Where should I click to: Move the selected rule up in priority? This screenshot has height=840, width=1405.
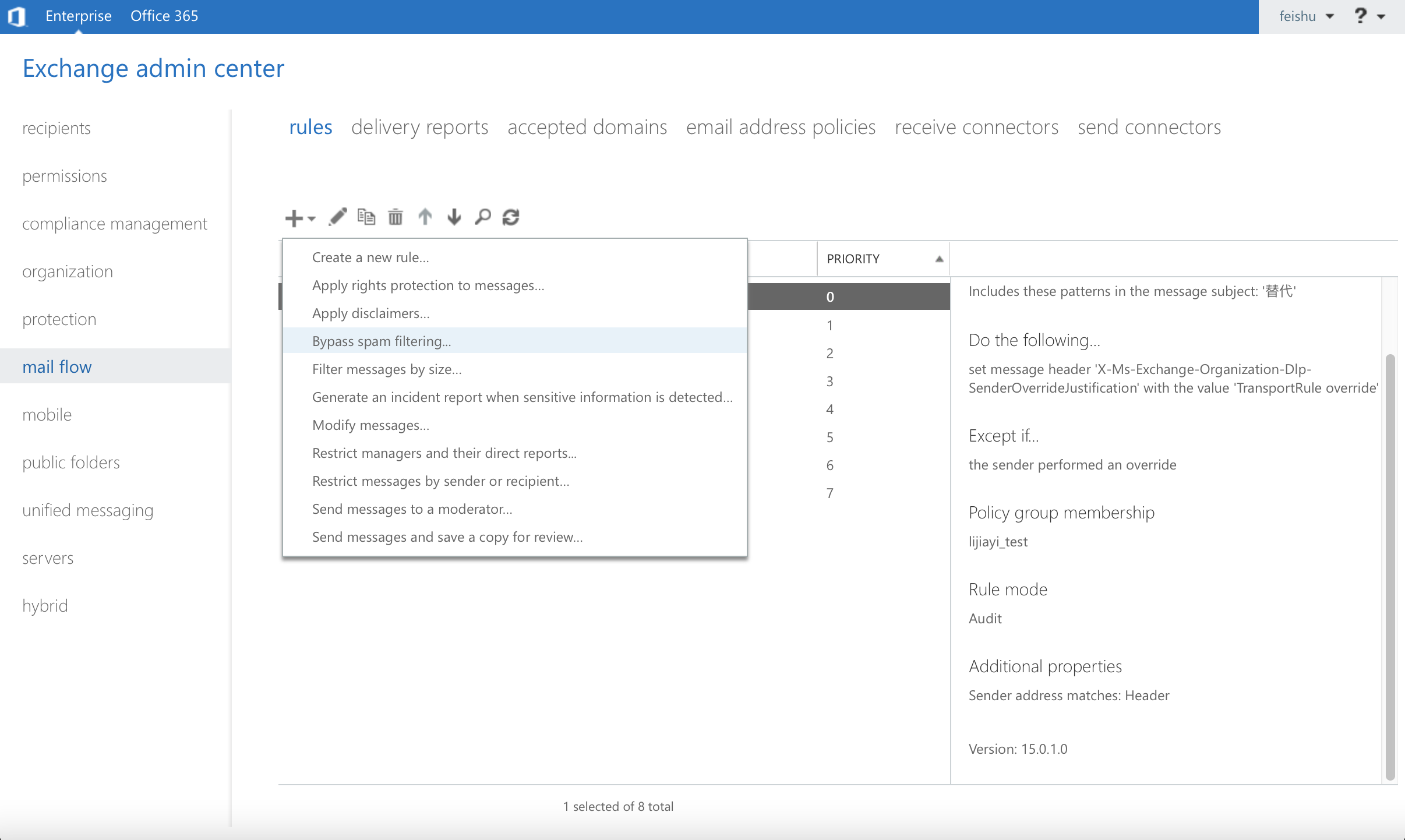tap(425, 217)
